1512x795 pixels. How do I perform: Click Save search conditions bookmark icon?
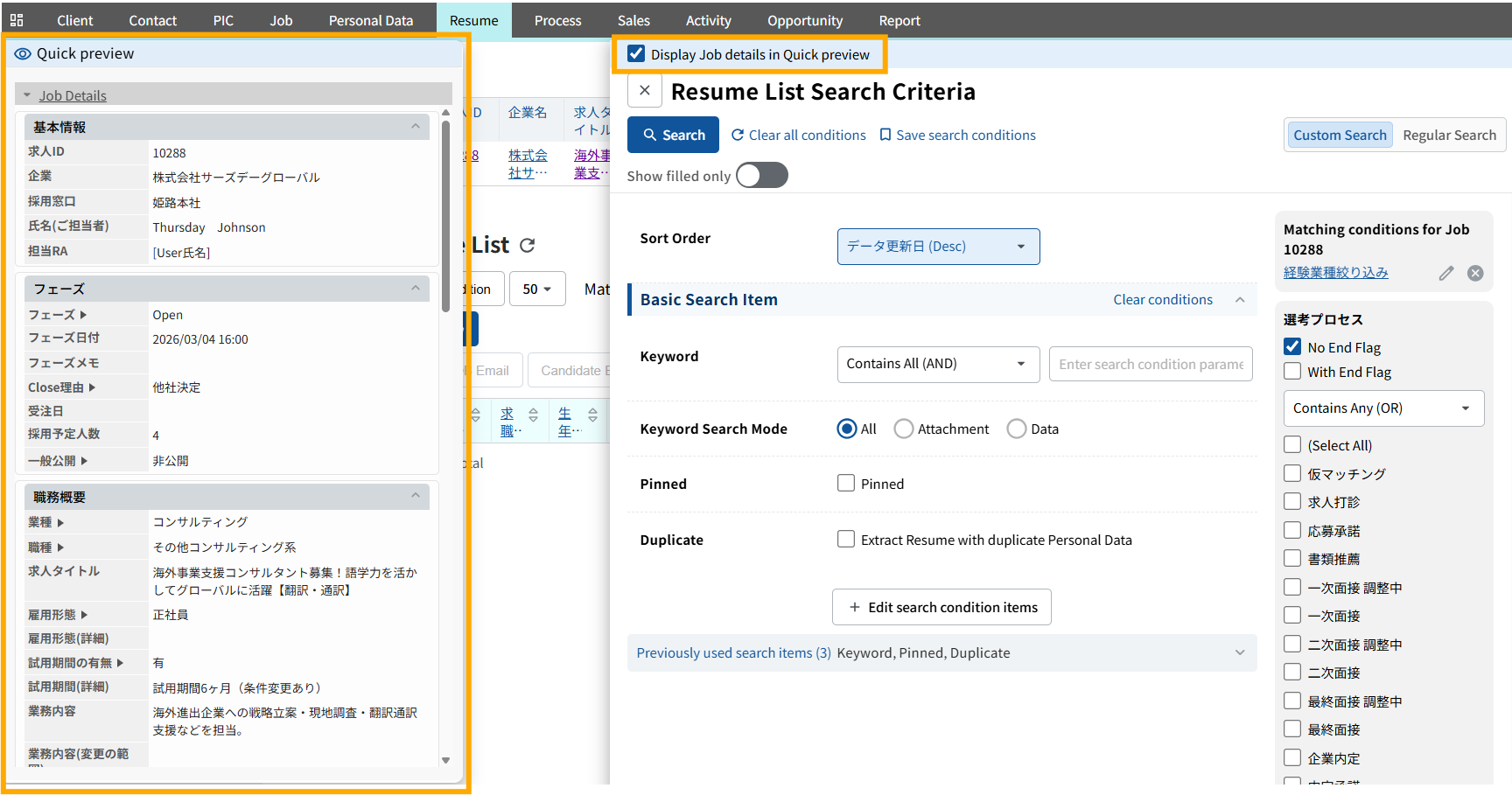coord(885,136)
